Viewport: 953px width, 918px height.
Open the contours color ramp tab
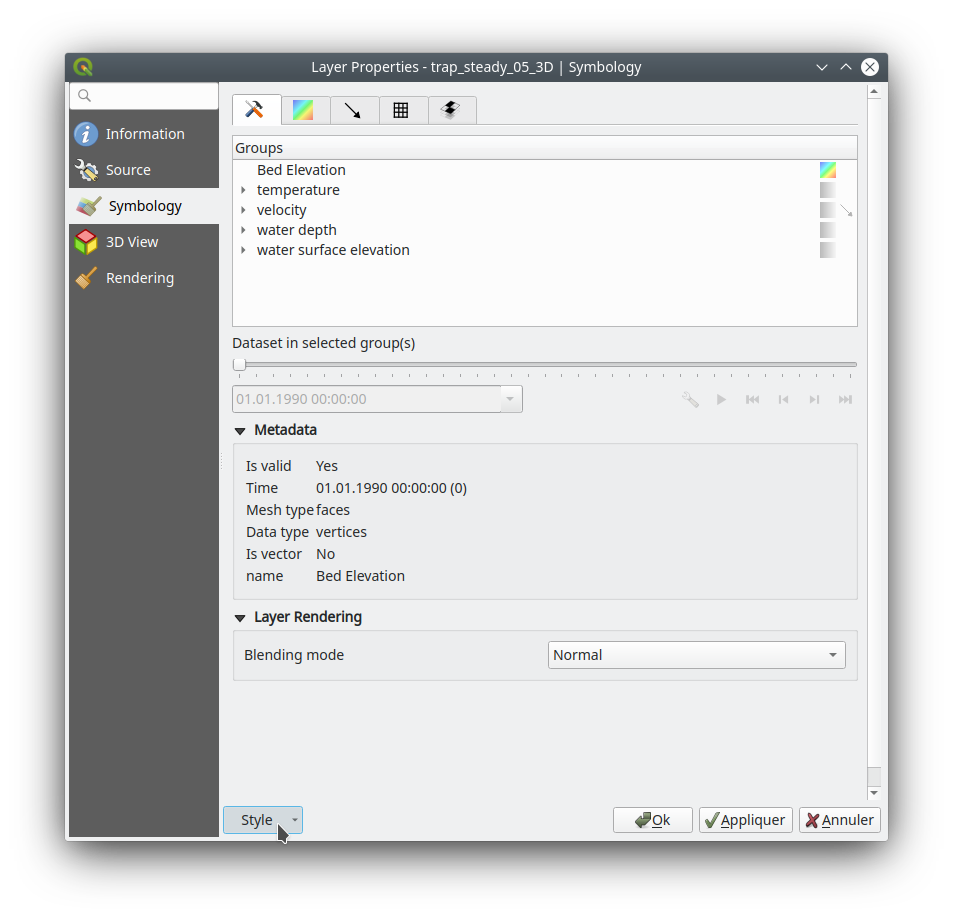(x=304, y=110)
